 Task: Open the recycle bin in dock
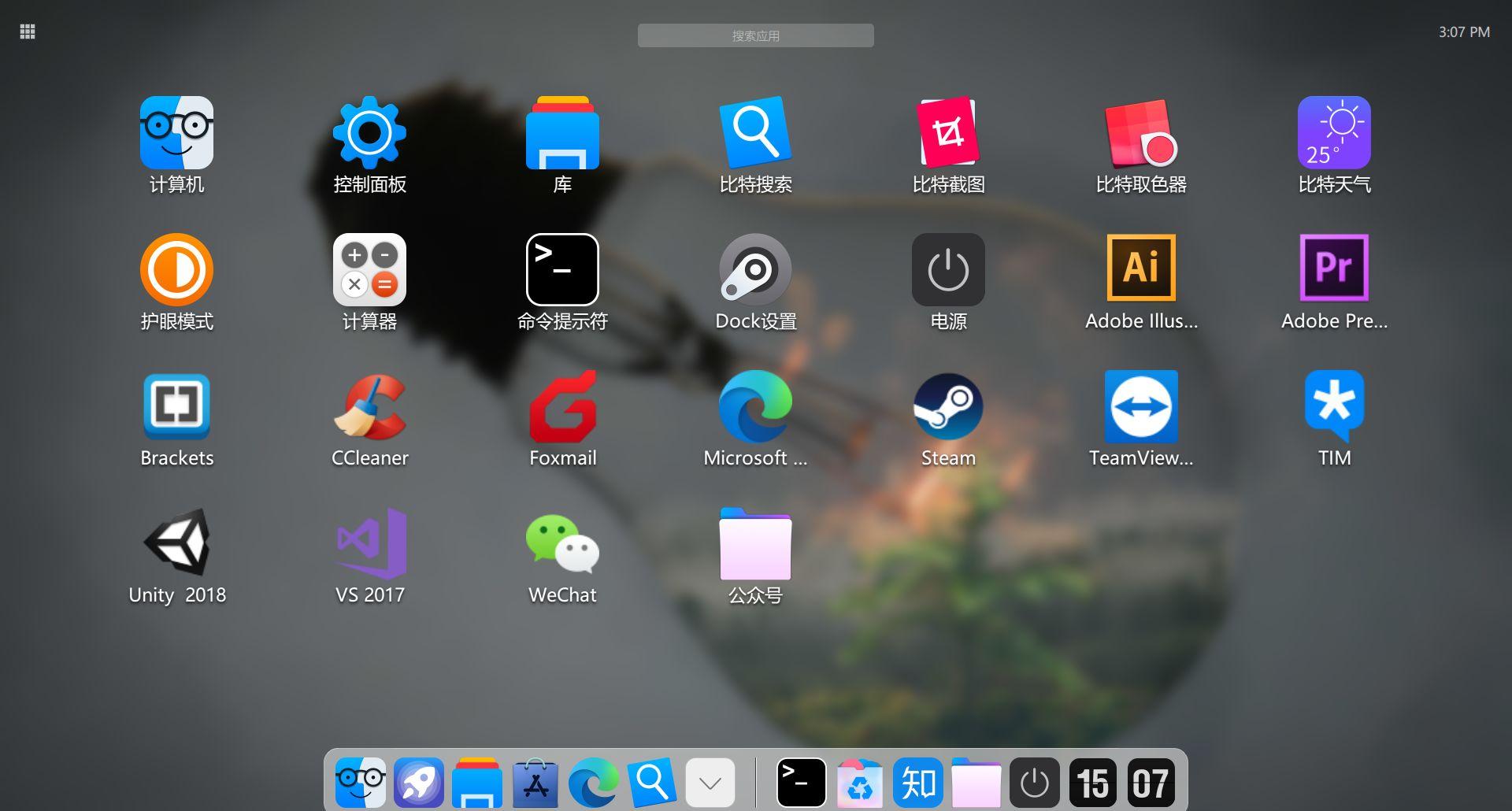pyautogui.click(x=859, y=783)
